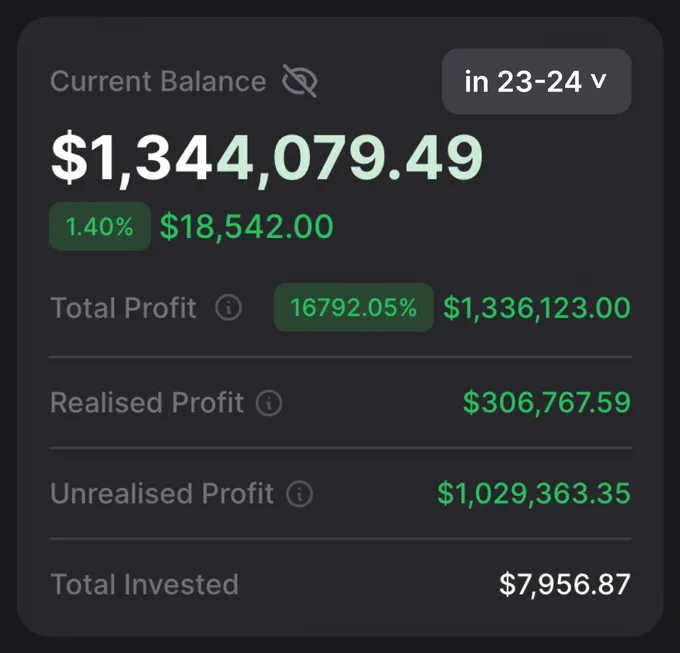Click the "in 23-24" text label

click(523, 82)
